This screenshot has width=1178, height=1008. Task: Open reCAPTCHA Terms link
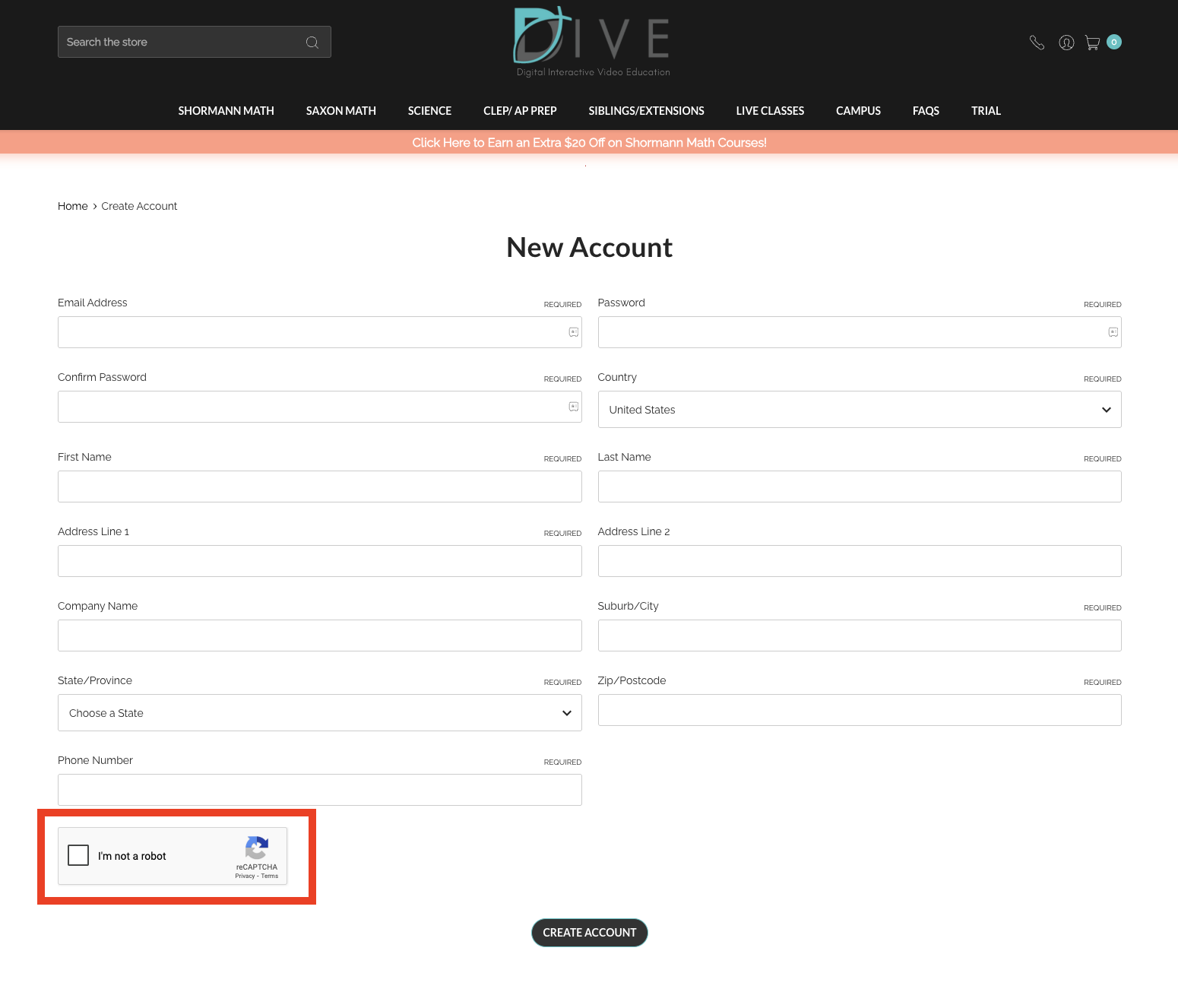270,876
